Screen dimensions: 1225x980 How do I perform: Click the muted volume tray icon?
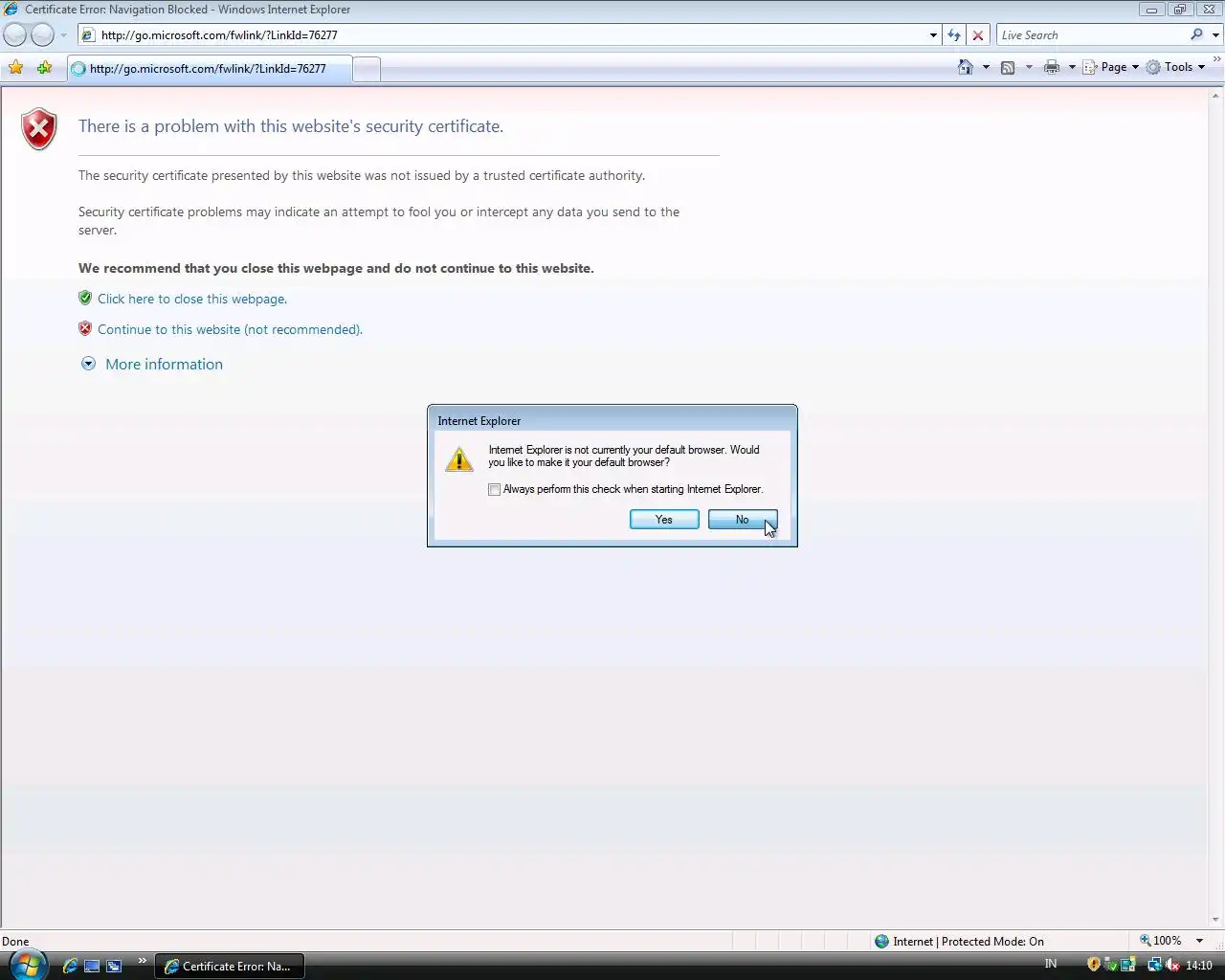point(1172,965)
